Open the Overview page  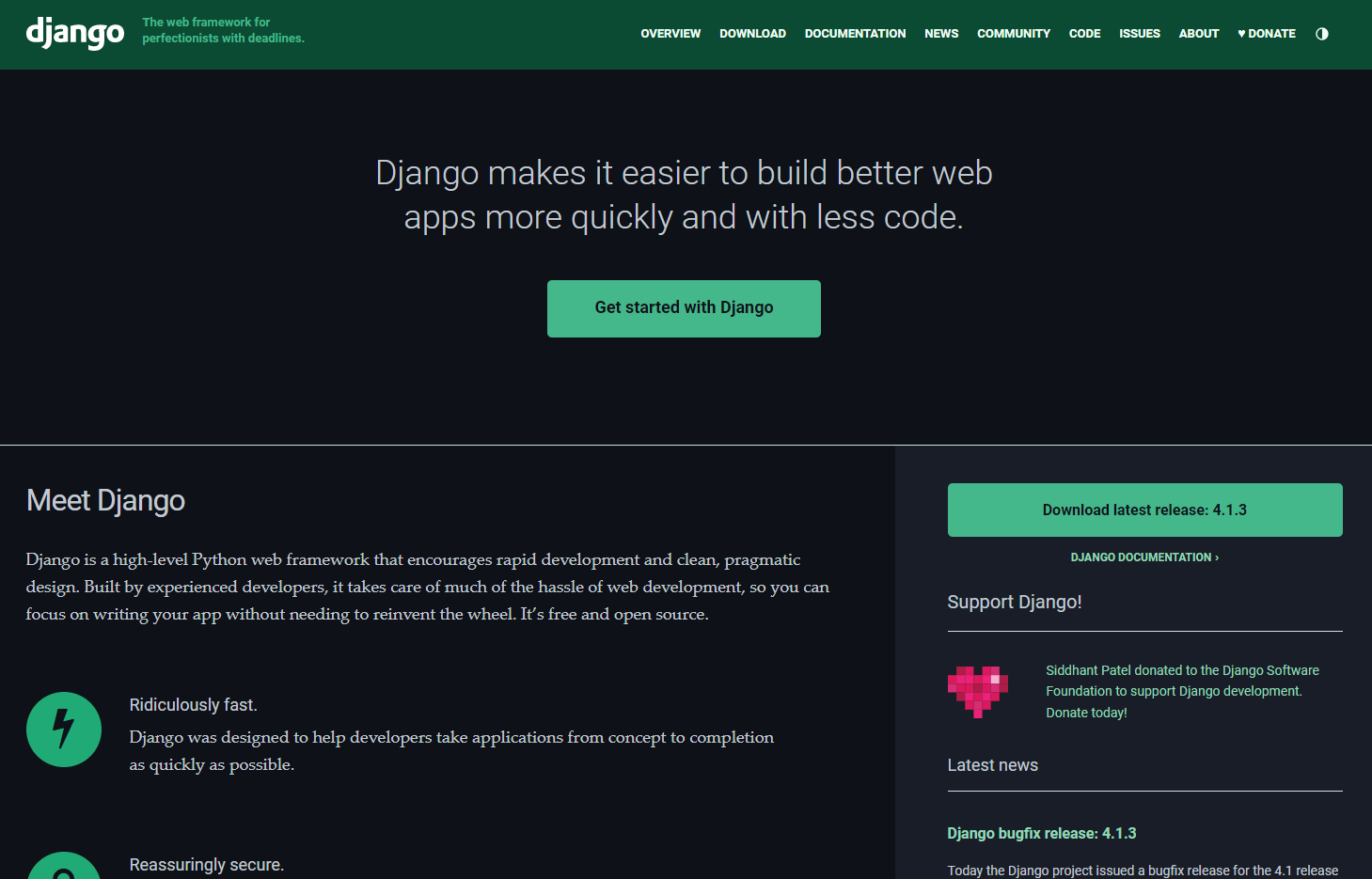pyautogui.click(x=670, y=33)
